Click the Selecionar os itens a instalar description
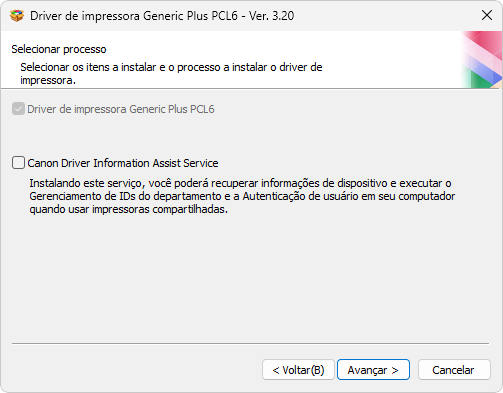This screenshot has height=393, width=503. (x=171, y=74)
